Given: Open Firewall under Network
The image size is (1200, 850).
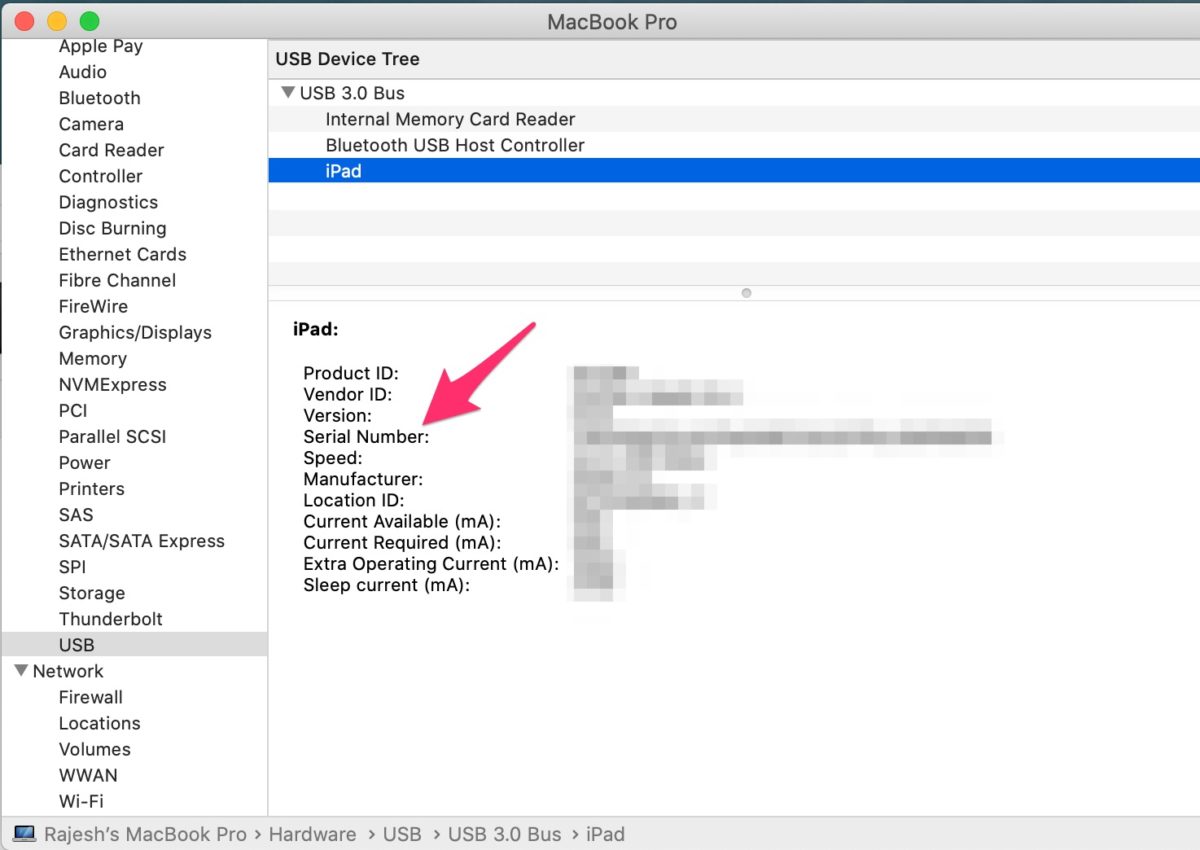Looking at the screenshot, I should pos(90,697).
